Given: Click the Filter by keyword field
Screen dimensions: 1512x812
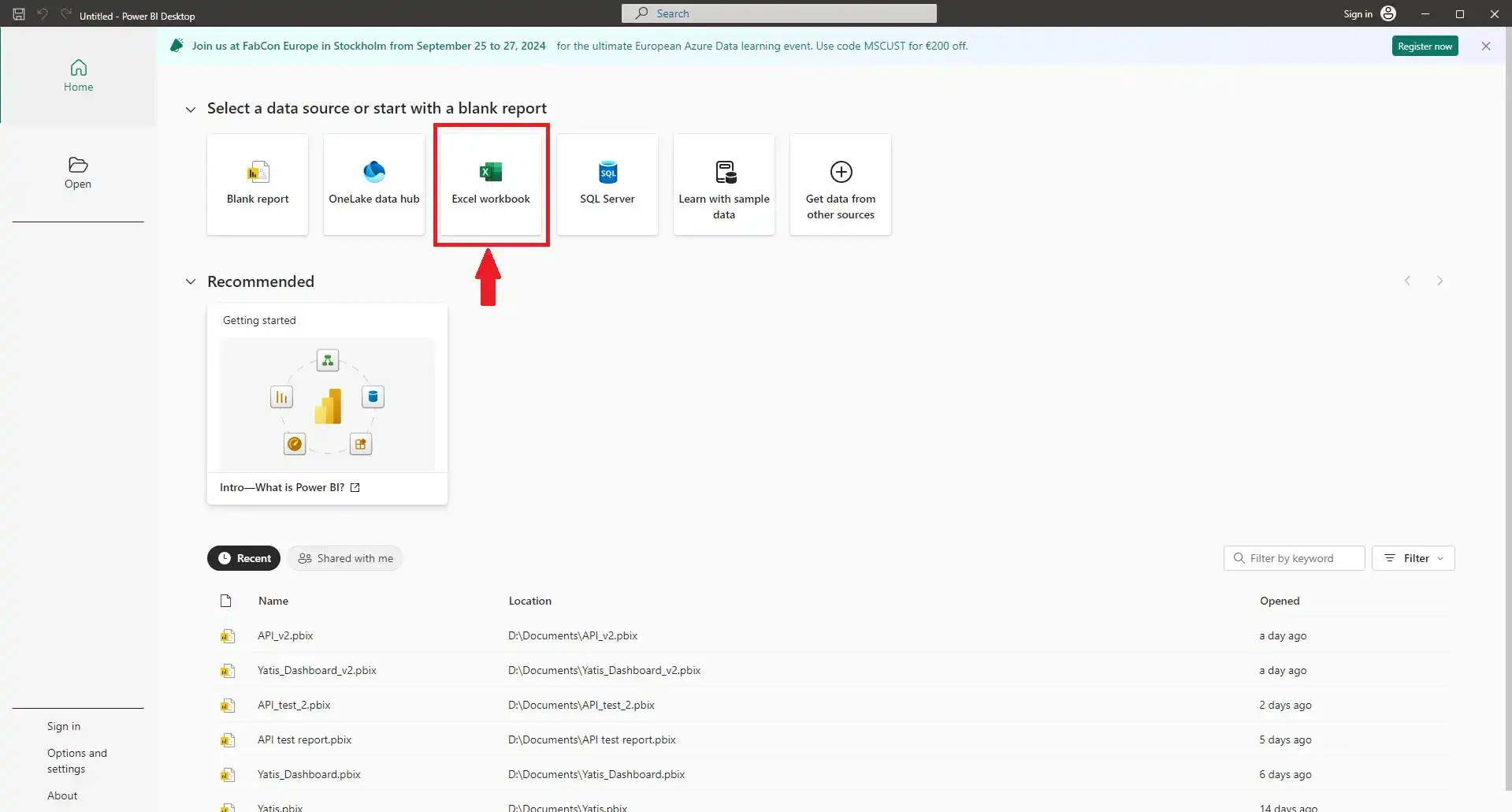Looking at the screenshot, I should pyautogui.click(x=1293, y=557).
